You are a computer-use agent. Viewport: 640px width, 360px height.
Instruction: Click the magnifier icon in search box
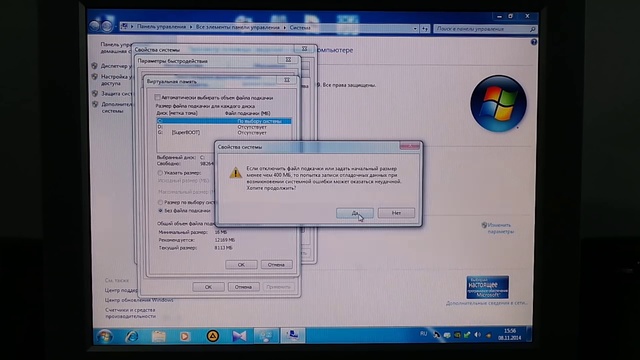coord(533,29)
